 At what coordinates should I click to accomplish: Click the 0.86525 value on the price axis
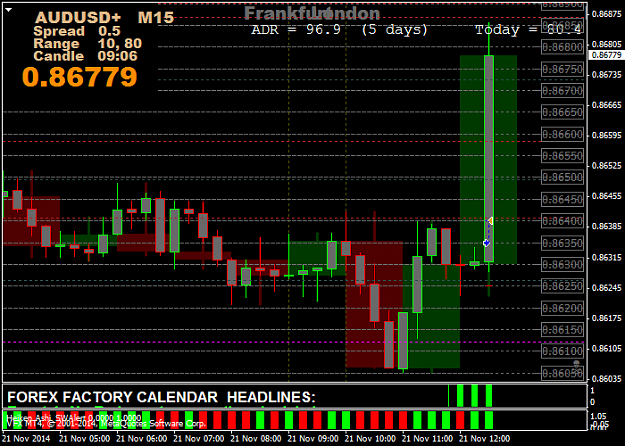coord(607,165)
